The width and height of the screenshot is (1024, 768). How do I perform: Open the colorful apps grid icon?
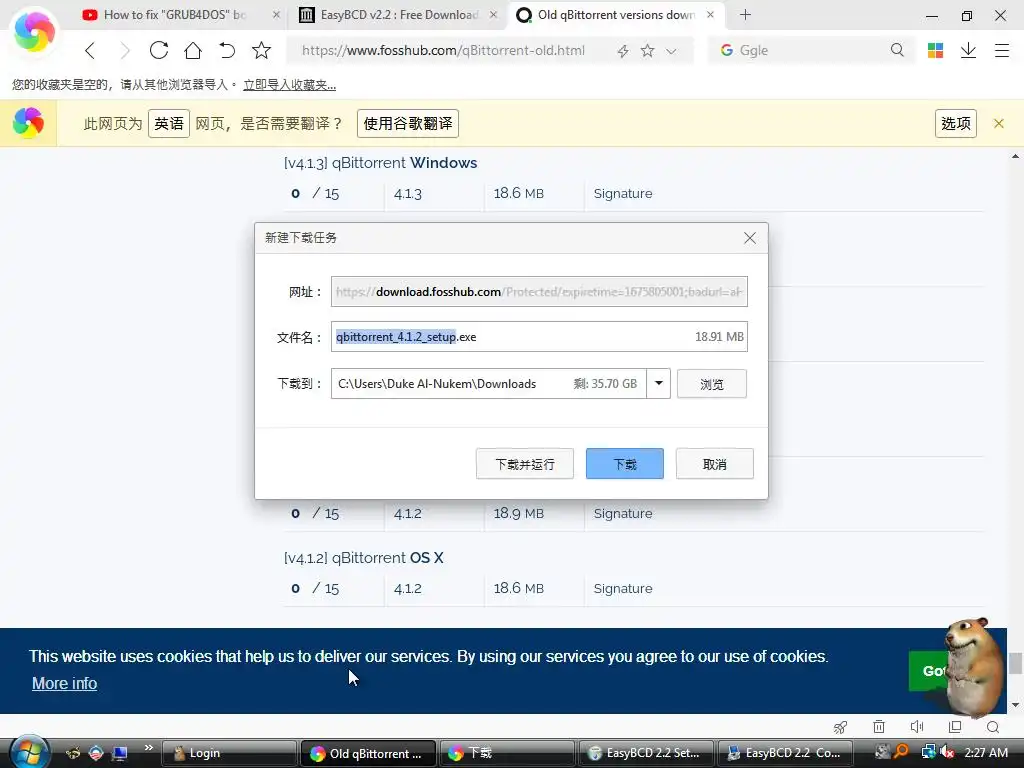coord(935,50)
